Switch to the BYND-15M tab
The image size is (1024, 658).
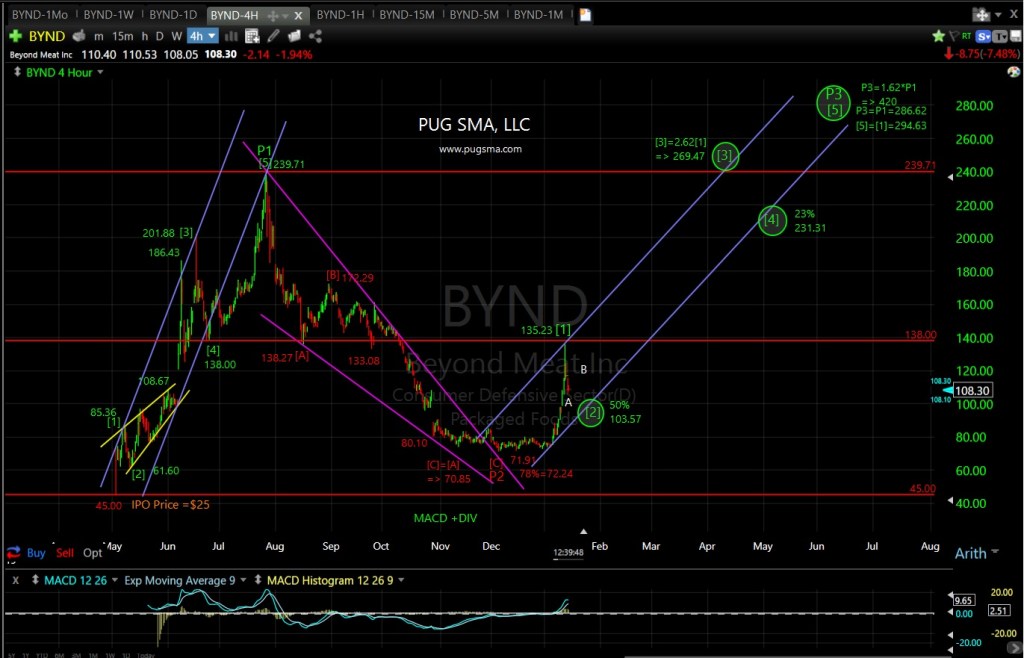407,14
